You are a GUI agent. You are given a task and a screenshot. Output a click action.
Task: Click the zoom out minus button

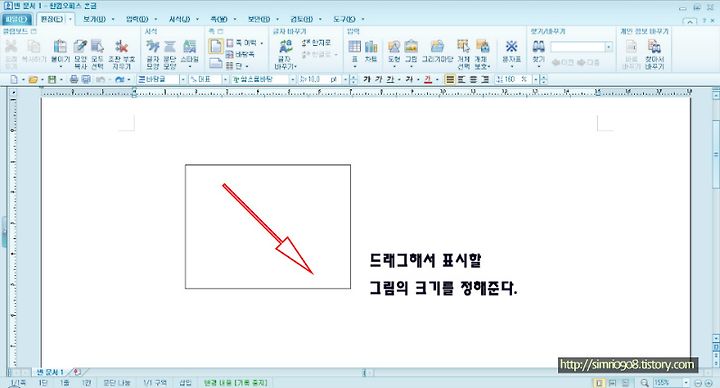(x=698, y=382)
